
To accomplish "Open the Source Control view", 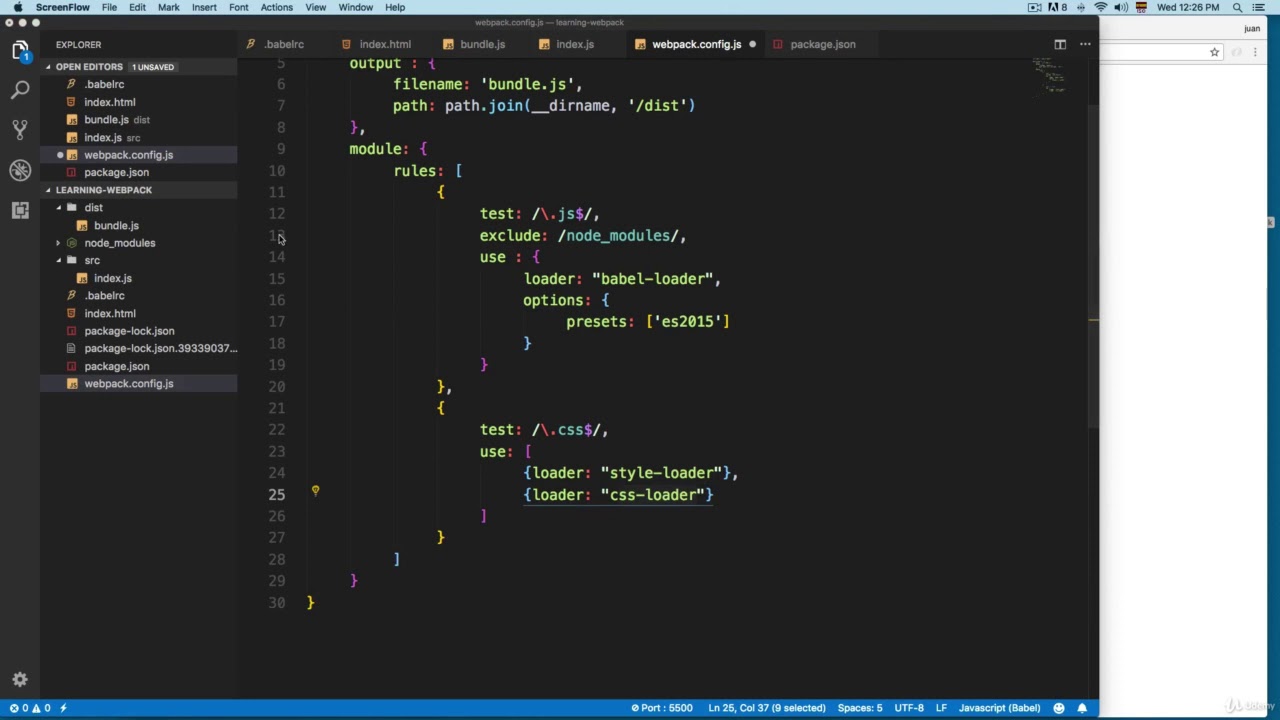I will tap(20, 130).
